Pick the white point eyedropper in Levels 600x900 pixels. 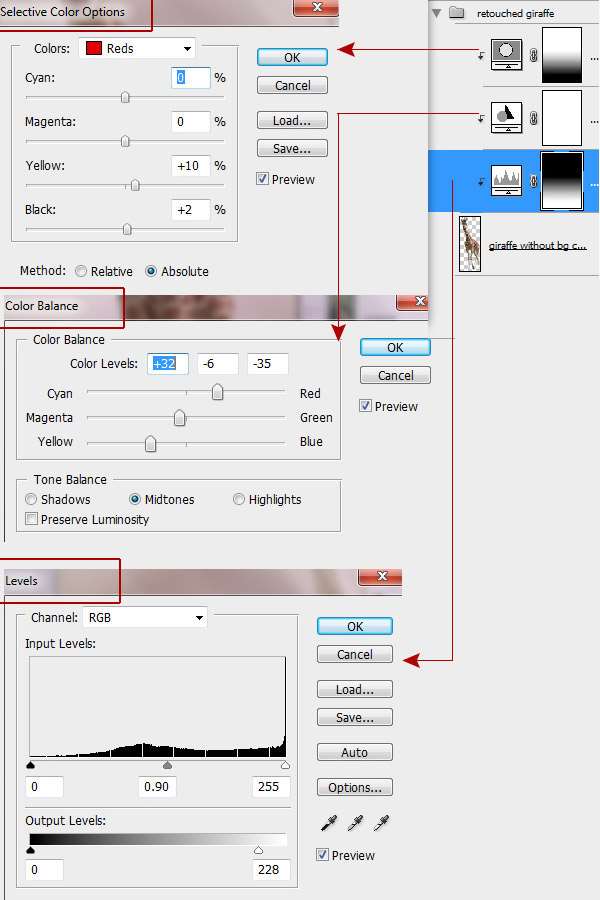(380, 823)
